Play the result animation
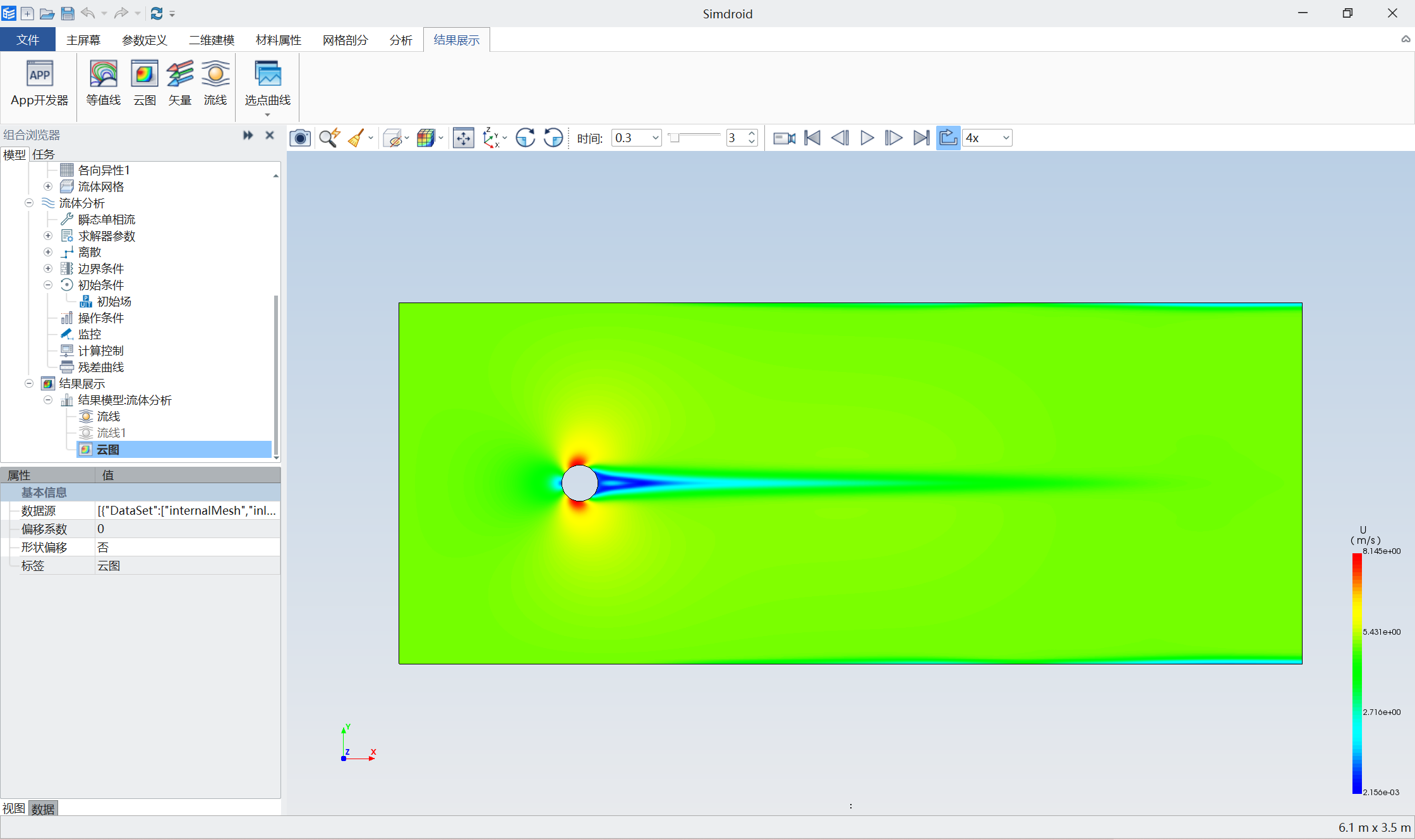This screenshot has width=1415, height=840. [x=867, y=138]
